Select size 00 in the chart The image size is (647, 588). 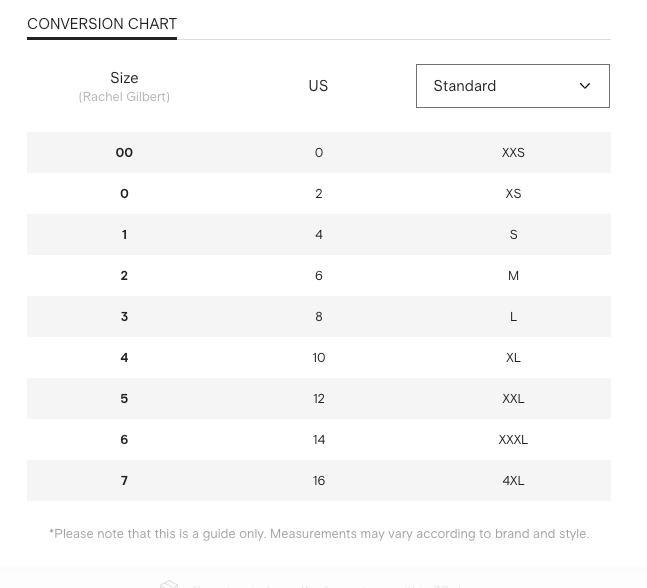pyautogui.click(x=124, y=153)
